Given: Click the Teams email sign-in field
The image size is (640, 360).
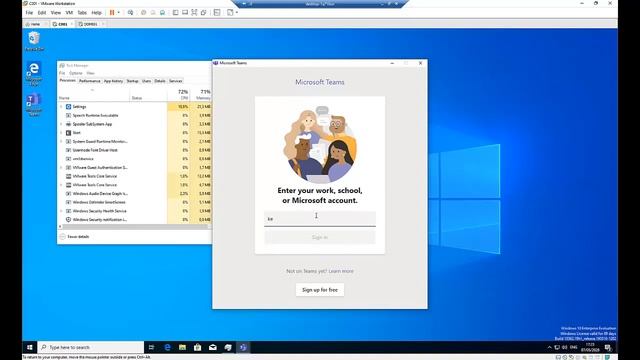Looking at the screenshot, I should (320, 219).
